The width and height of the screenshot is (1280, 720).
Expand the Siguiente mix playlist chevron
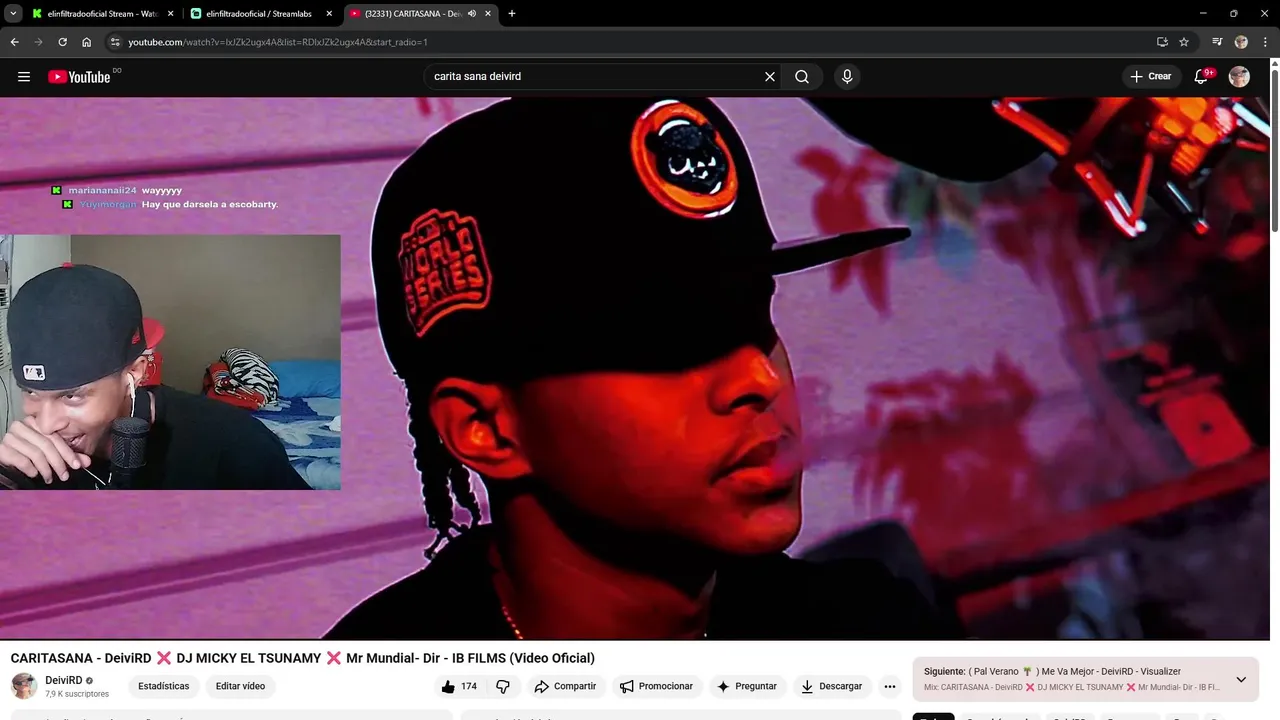coord(1241,679)
